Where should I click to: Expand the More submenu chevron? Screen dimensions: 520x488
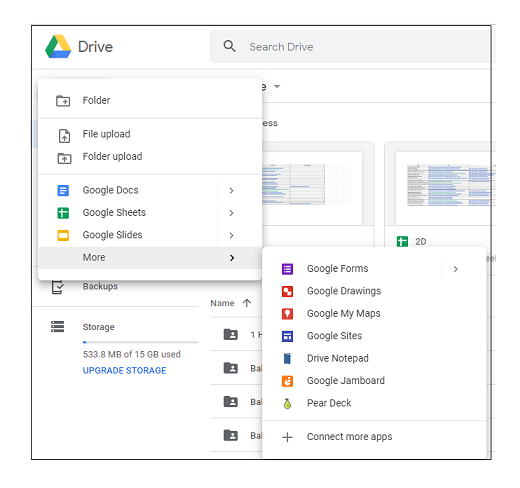tap(232, 258)
